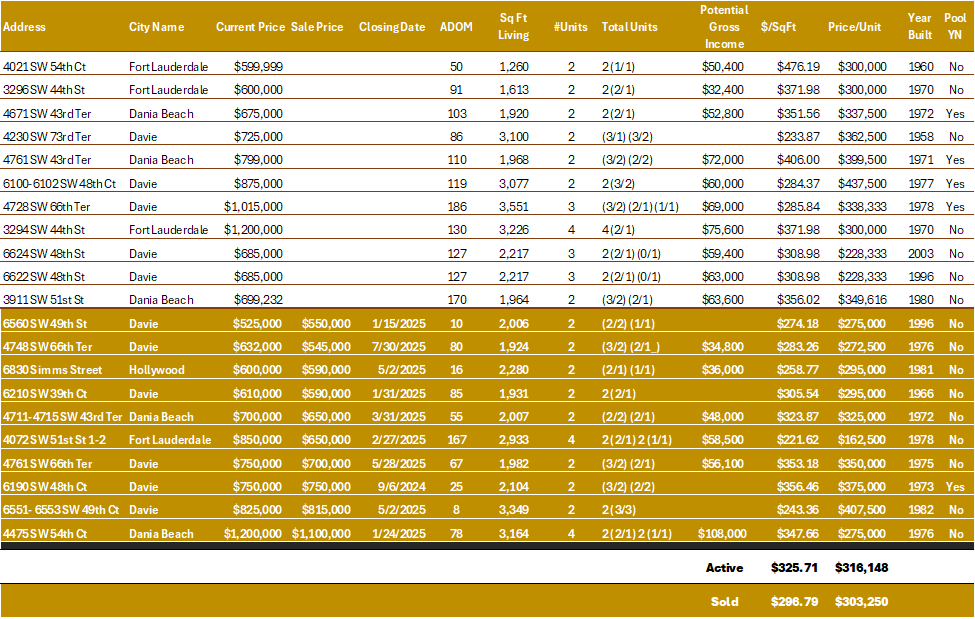Click the Hollywood city name cell
The image size is (975, 619).
pos(157,370)
